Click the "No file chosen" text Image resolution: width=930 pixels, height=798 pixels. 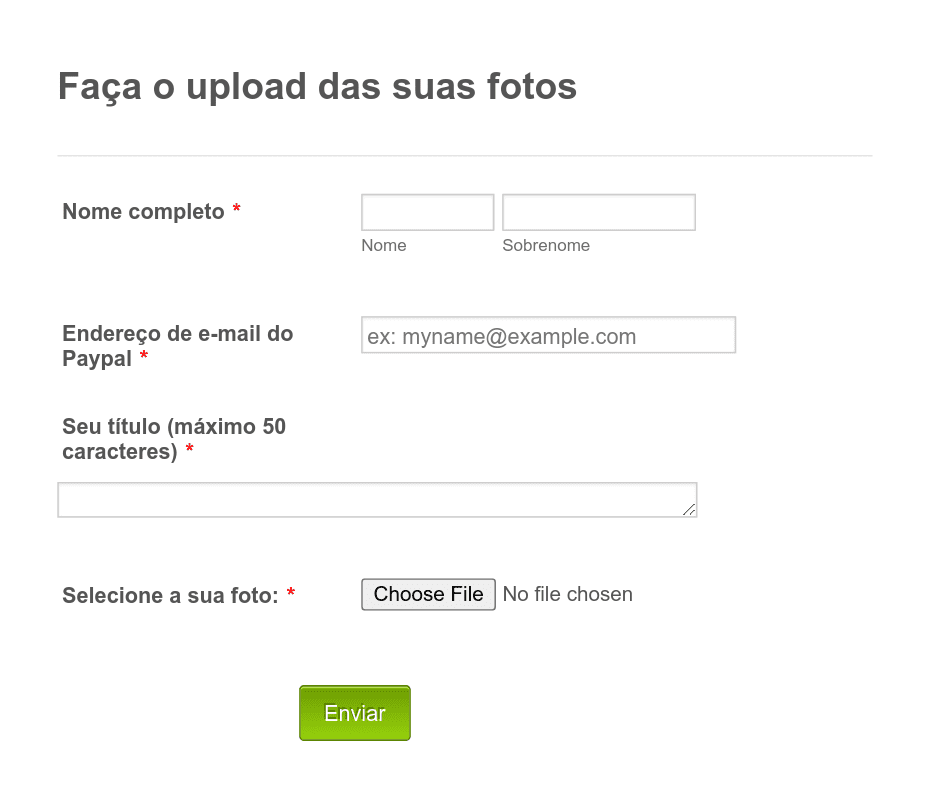pos(568,594)
